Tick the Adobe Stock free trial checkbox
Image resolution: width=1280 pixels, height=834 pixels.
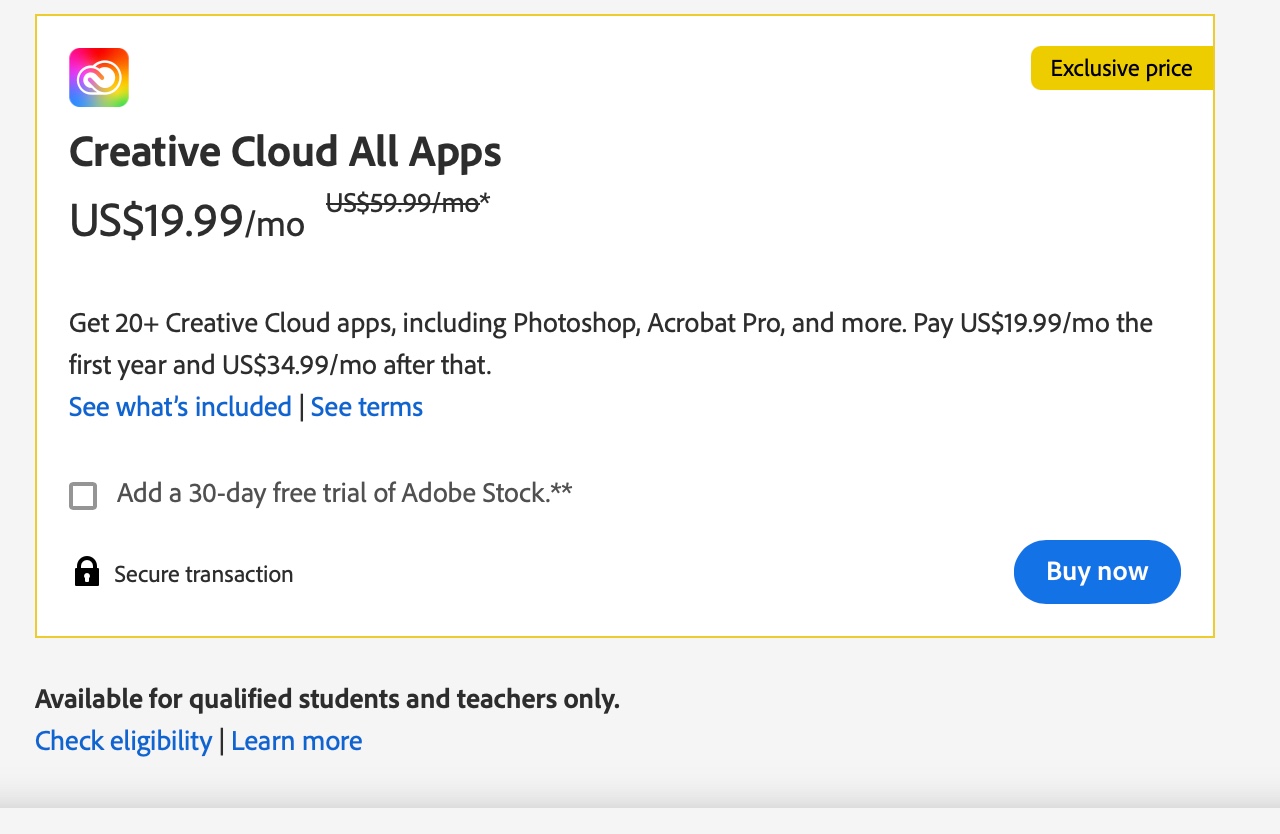83,495
